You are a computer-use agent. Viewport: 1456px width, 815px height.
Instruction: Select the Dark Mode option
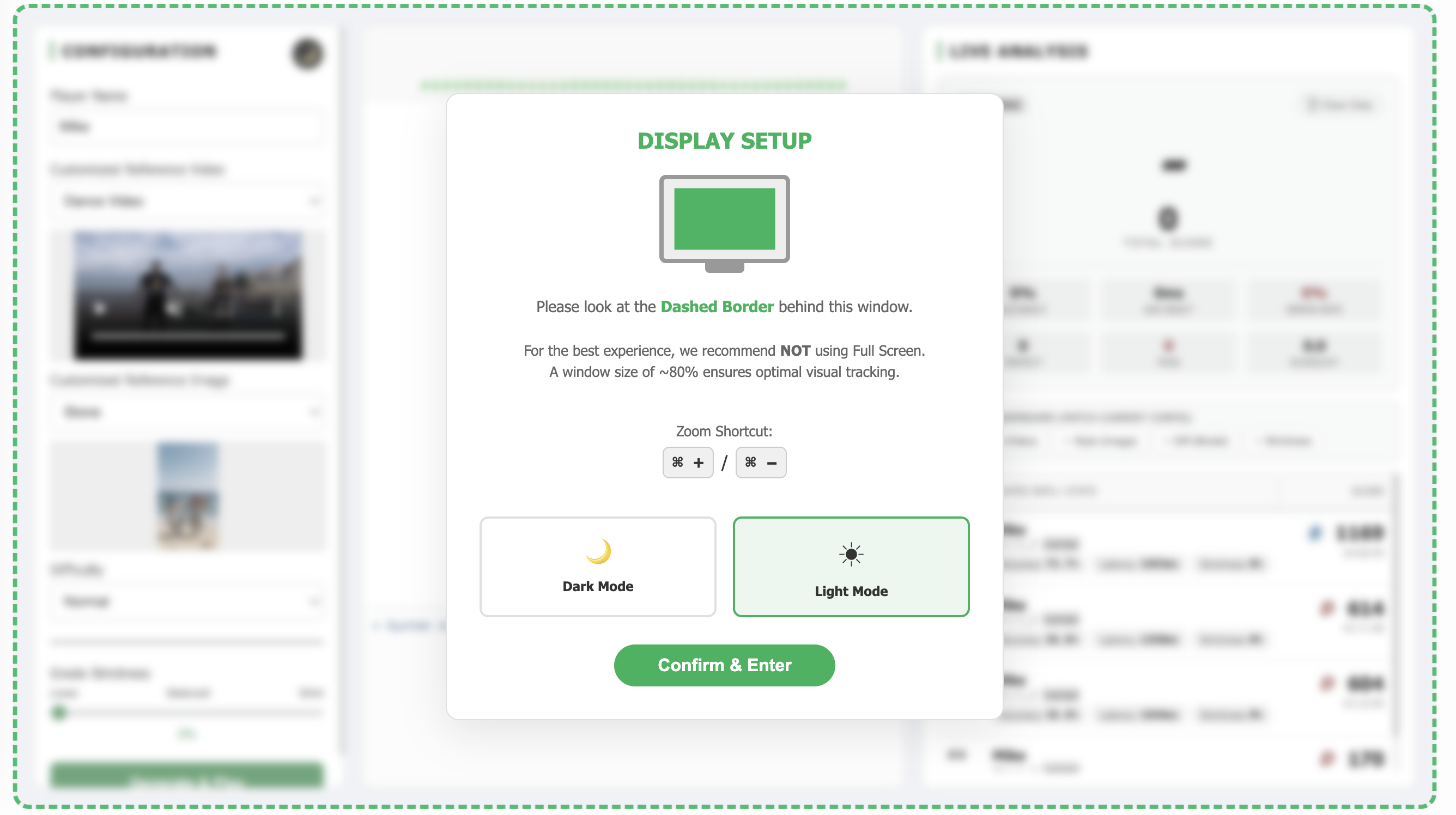(x=597, y=567)
